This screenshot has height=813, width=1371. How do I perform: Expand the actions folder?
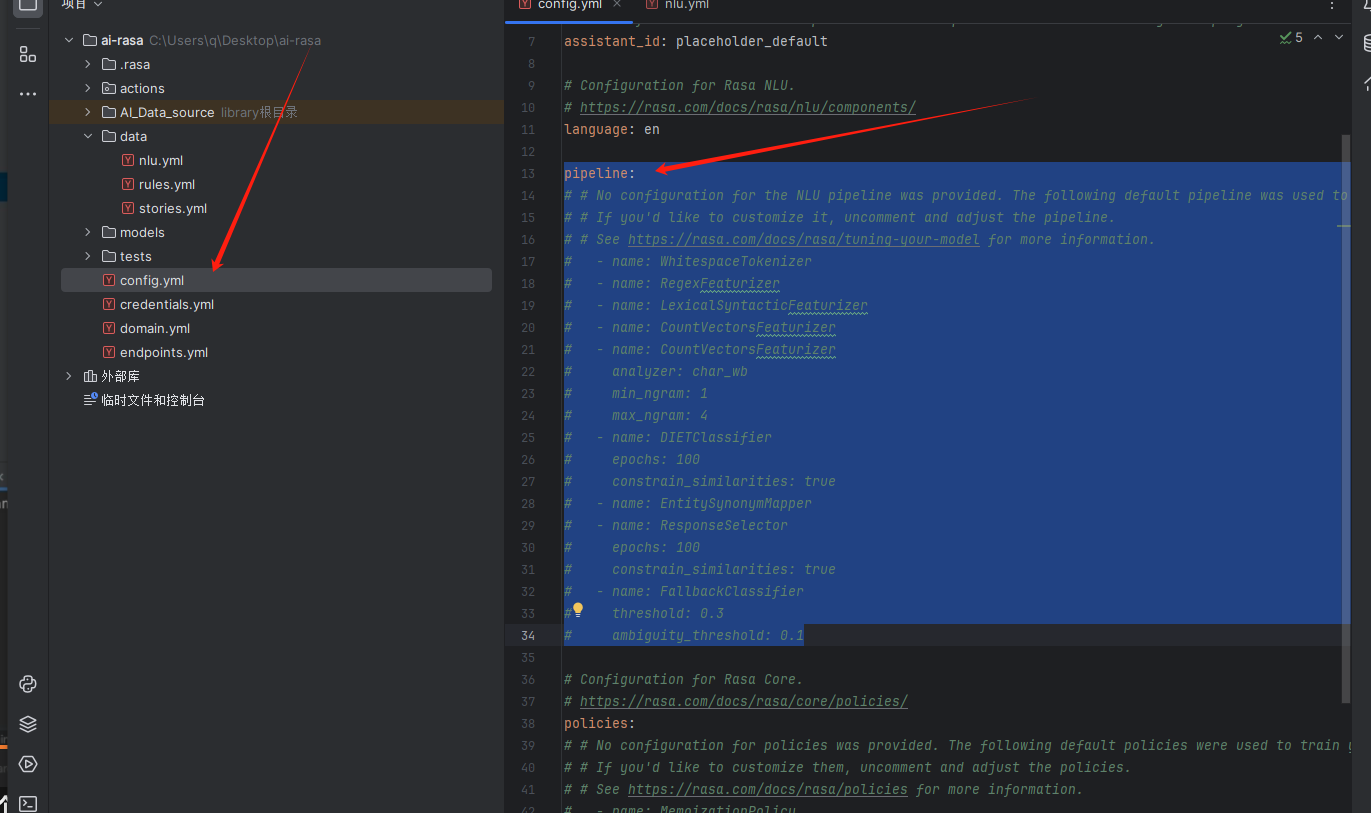pyautogui.click(x=88, y=88)
